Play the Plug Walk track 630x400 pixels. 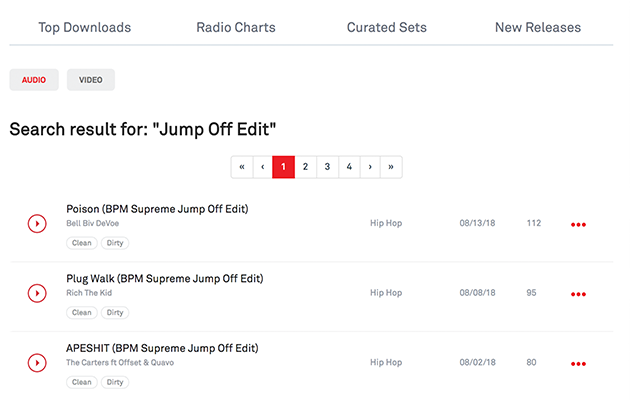pos(37,293)
